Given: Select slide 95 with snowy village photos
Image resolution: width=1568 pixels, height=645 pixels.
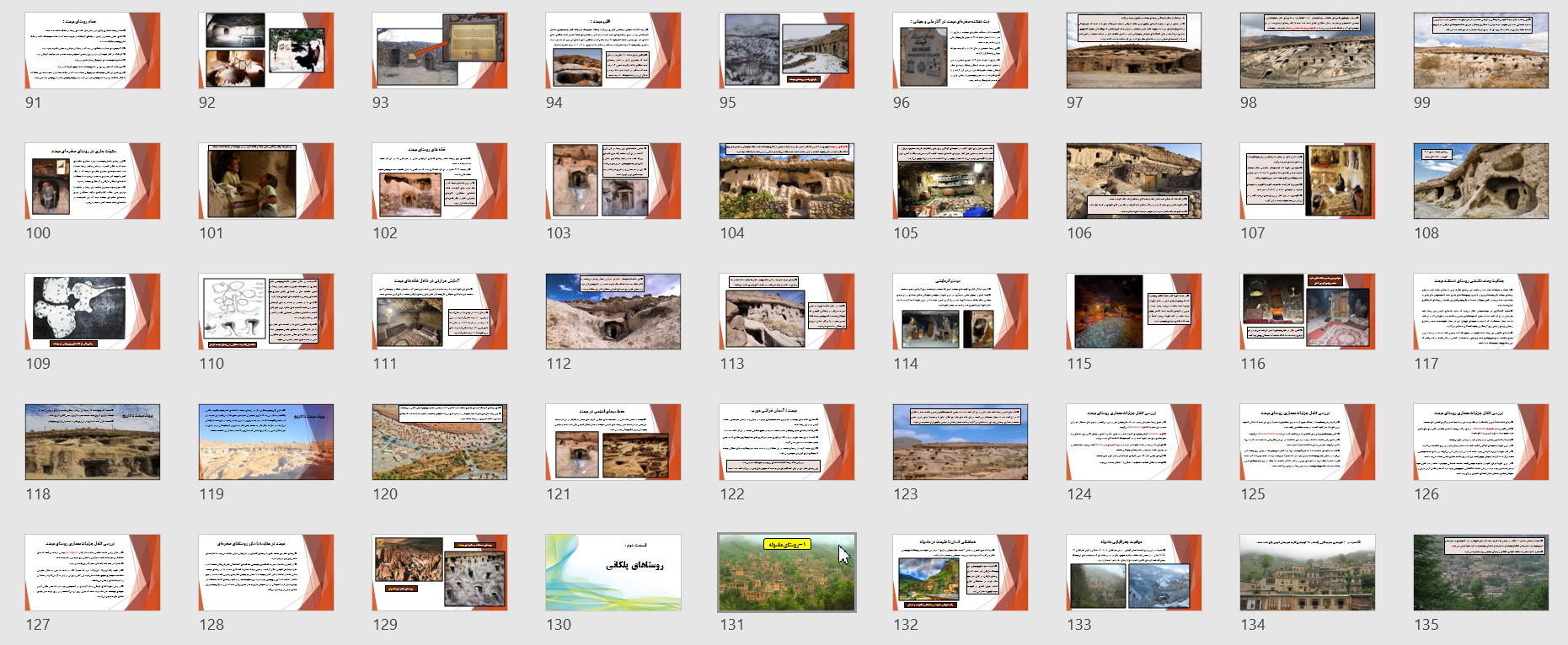Looking at the screenshot, I should pyautogui.click(x=787, y=51).
